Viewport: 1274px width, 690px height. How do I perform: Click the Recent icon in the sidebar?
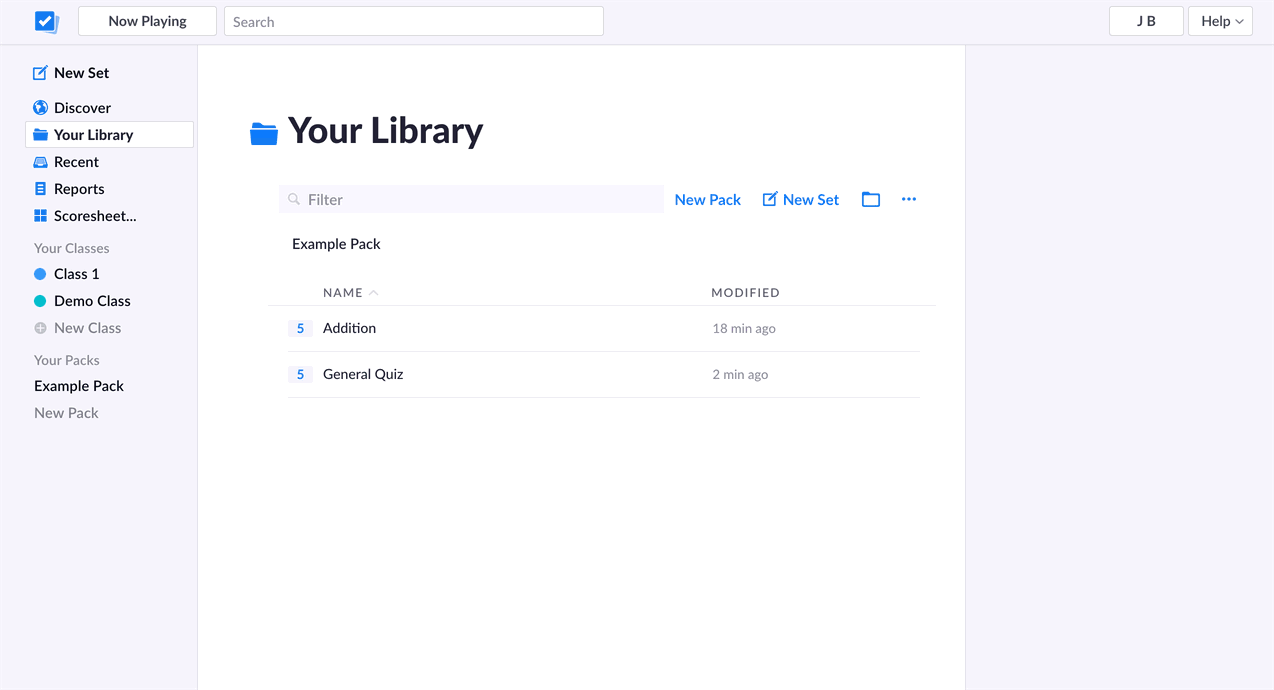[41, 161]
